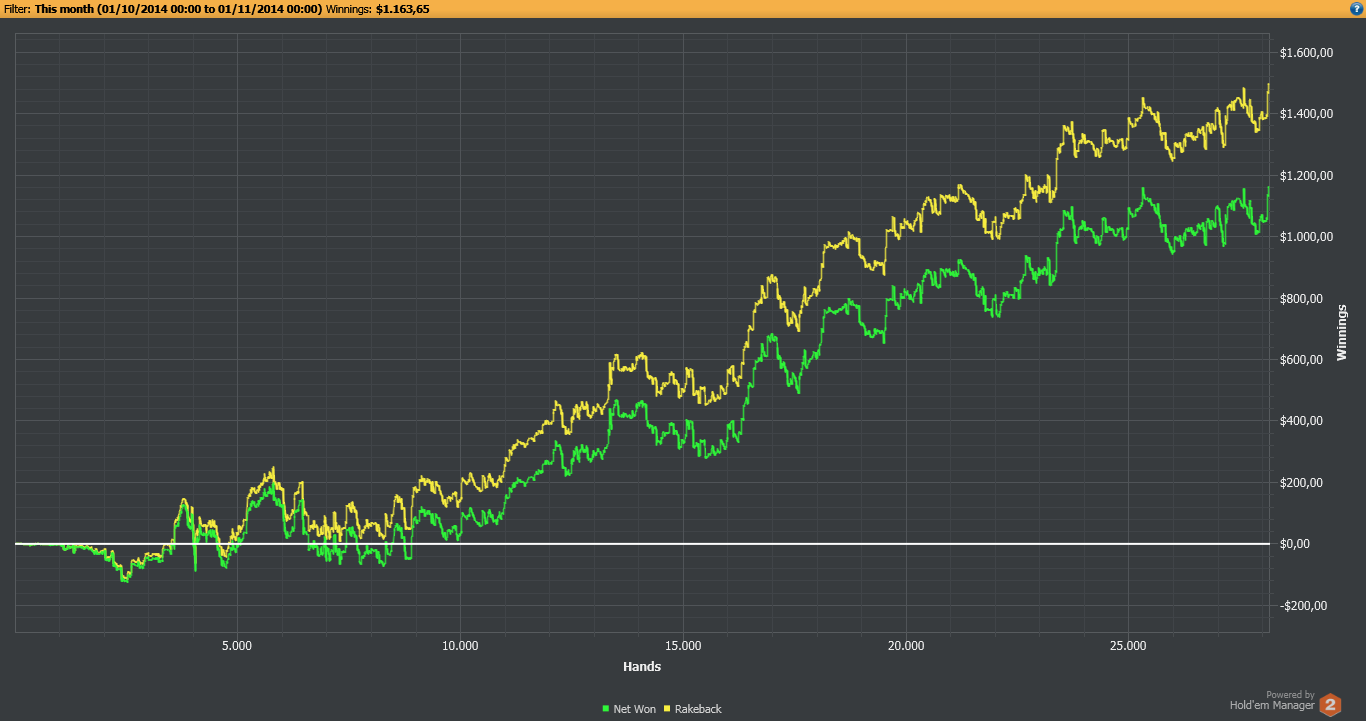Click the 10.000 hands axis label
The width and height of the screenshot is (1366, 721).
pyautogui.click(x=459, y=645)
